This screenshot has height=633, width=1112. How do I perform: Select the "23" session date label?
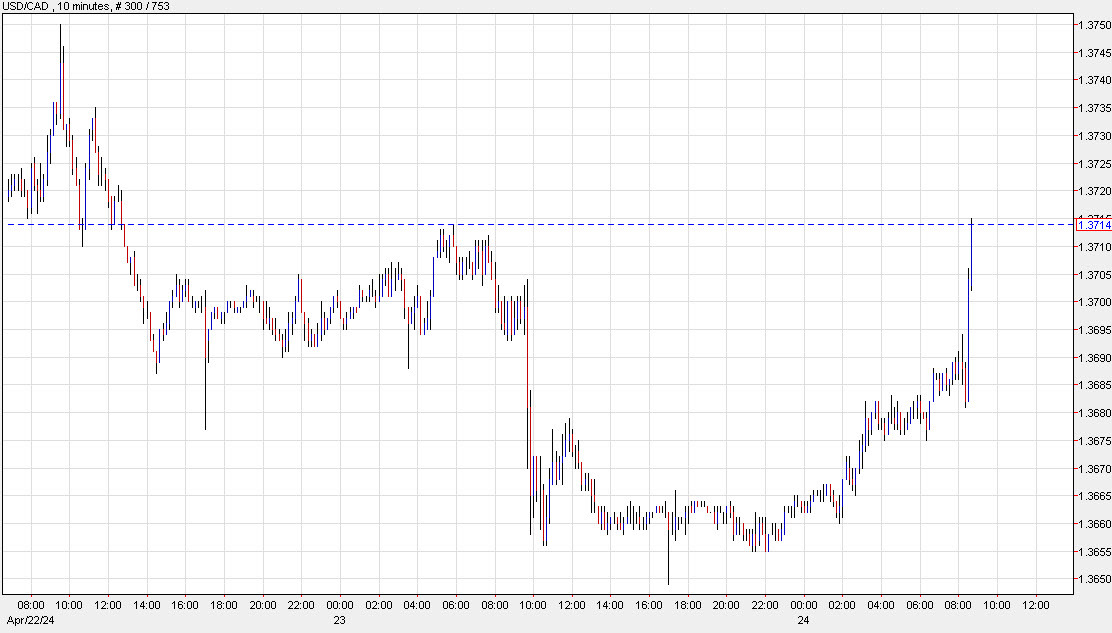click(339, 621)
